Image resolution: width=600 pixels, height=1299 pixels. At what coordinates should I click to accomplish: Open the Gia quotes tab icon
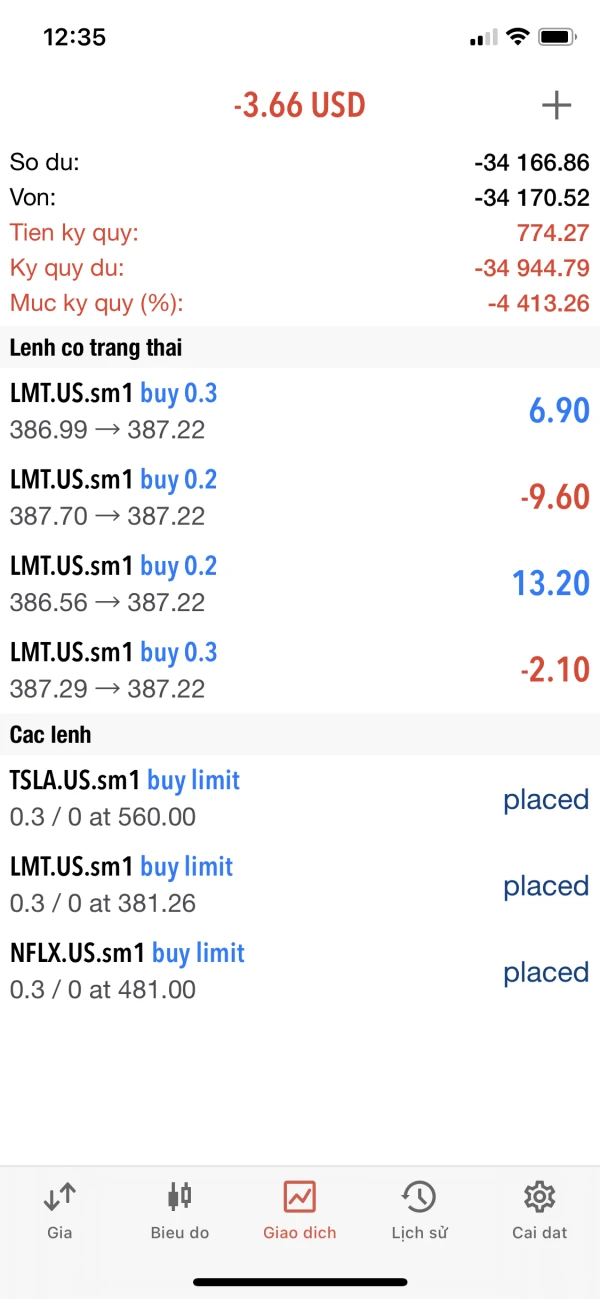point(60,1196)
